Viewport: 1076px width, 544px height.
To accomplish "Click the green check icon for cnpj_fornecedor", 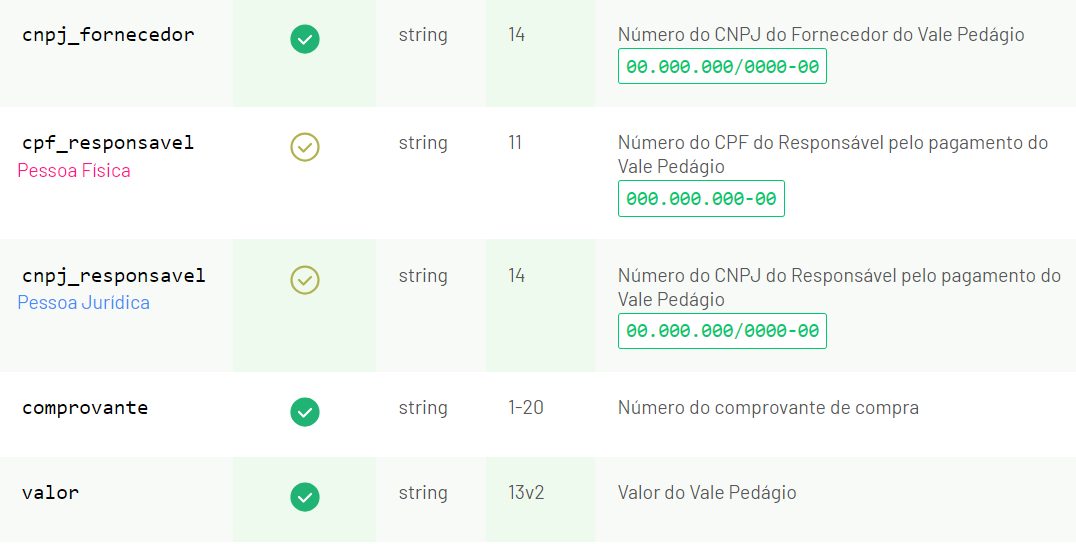I will [305, 39].
